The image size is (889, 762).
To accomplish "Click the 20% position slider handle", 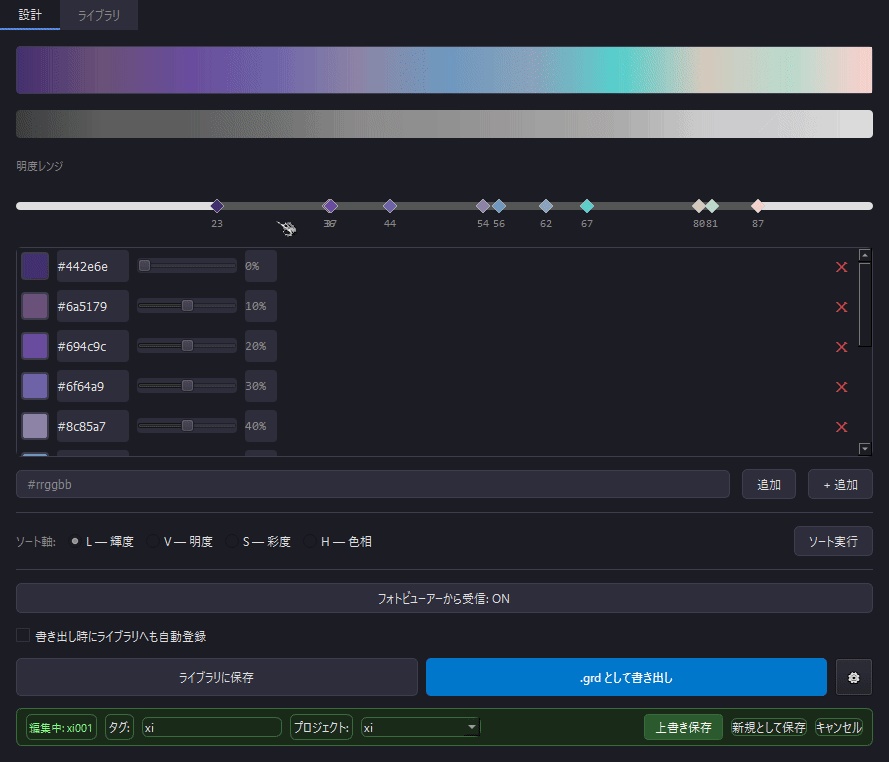I will pos(187,345).
